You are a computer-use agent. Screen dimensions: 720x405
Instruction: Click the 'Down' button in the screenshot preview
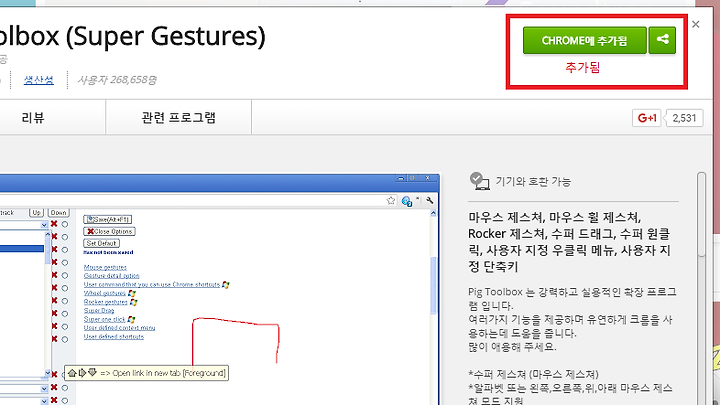click(x=58, y=213)
